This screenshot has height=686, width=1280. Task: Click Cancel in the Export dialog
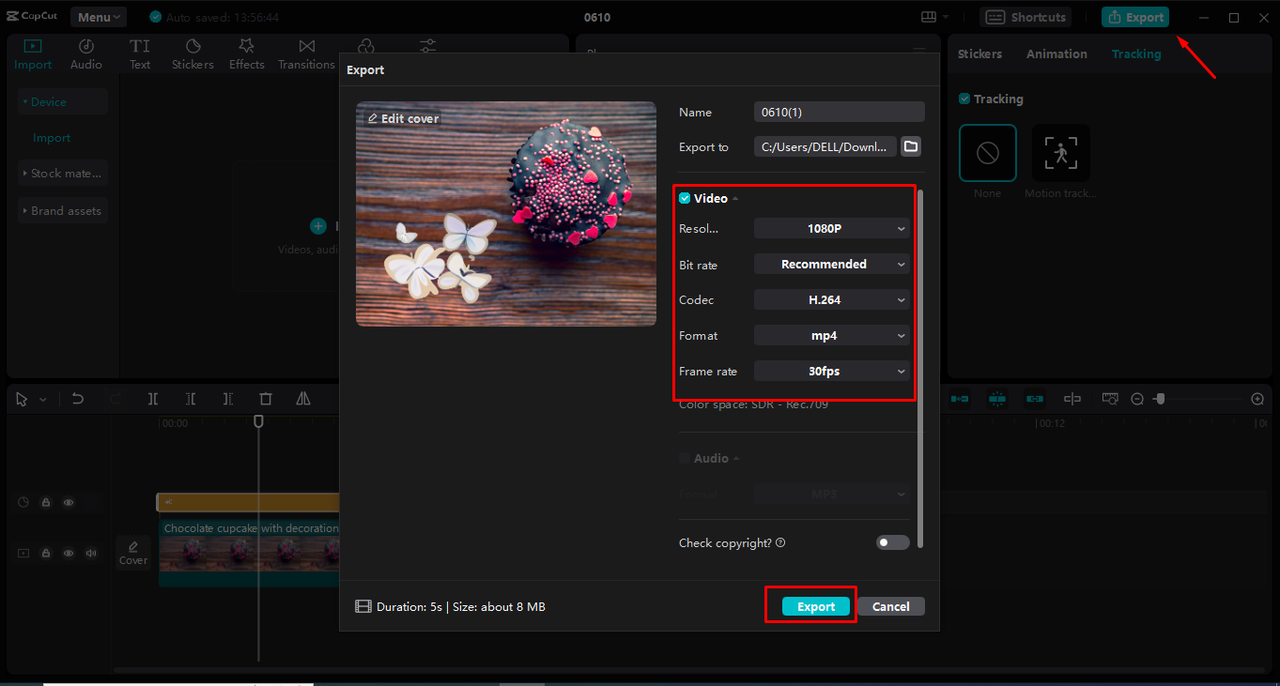point(890,606)
